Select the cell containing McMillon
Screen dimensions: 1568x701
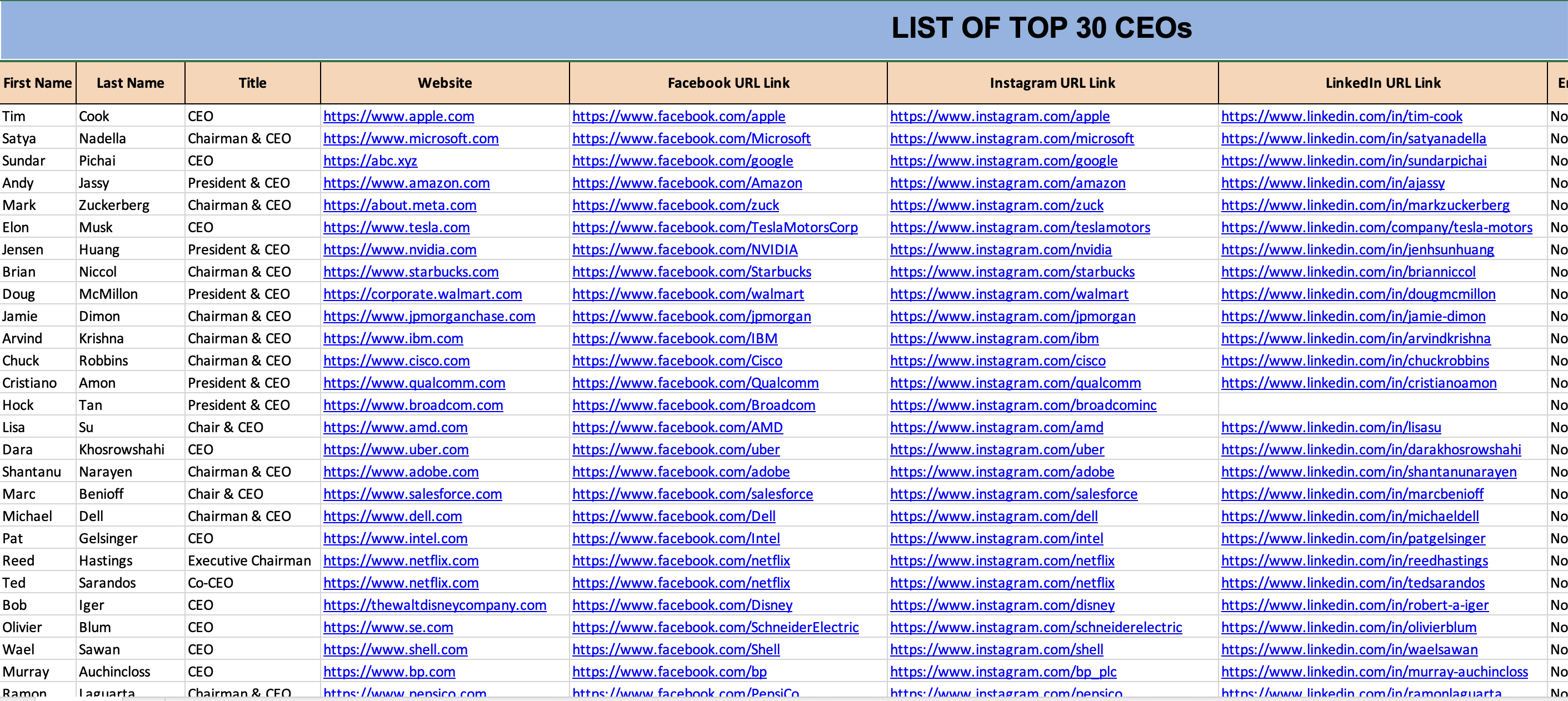click(130, 294)
